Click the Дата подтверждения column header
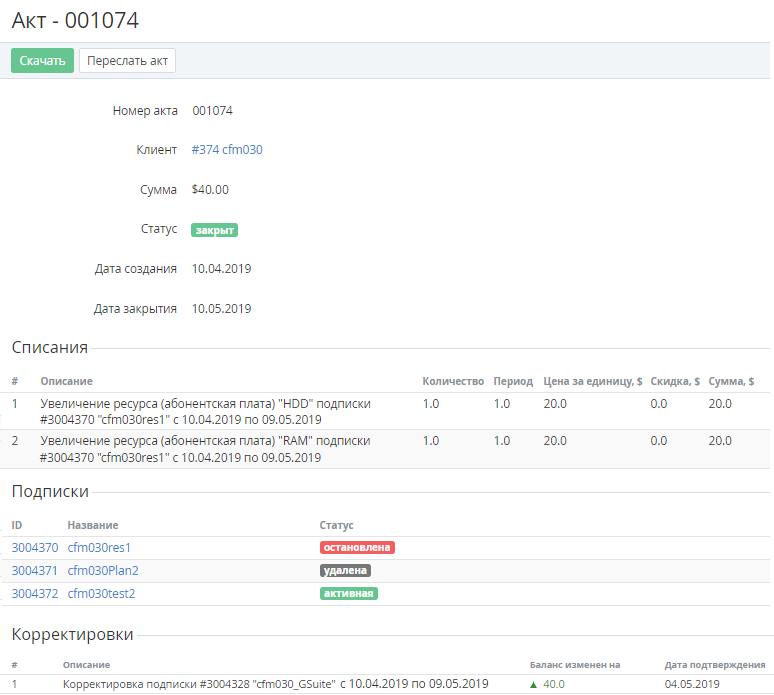 (x=715, y=665)
